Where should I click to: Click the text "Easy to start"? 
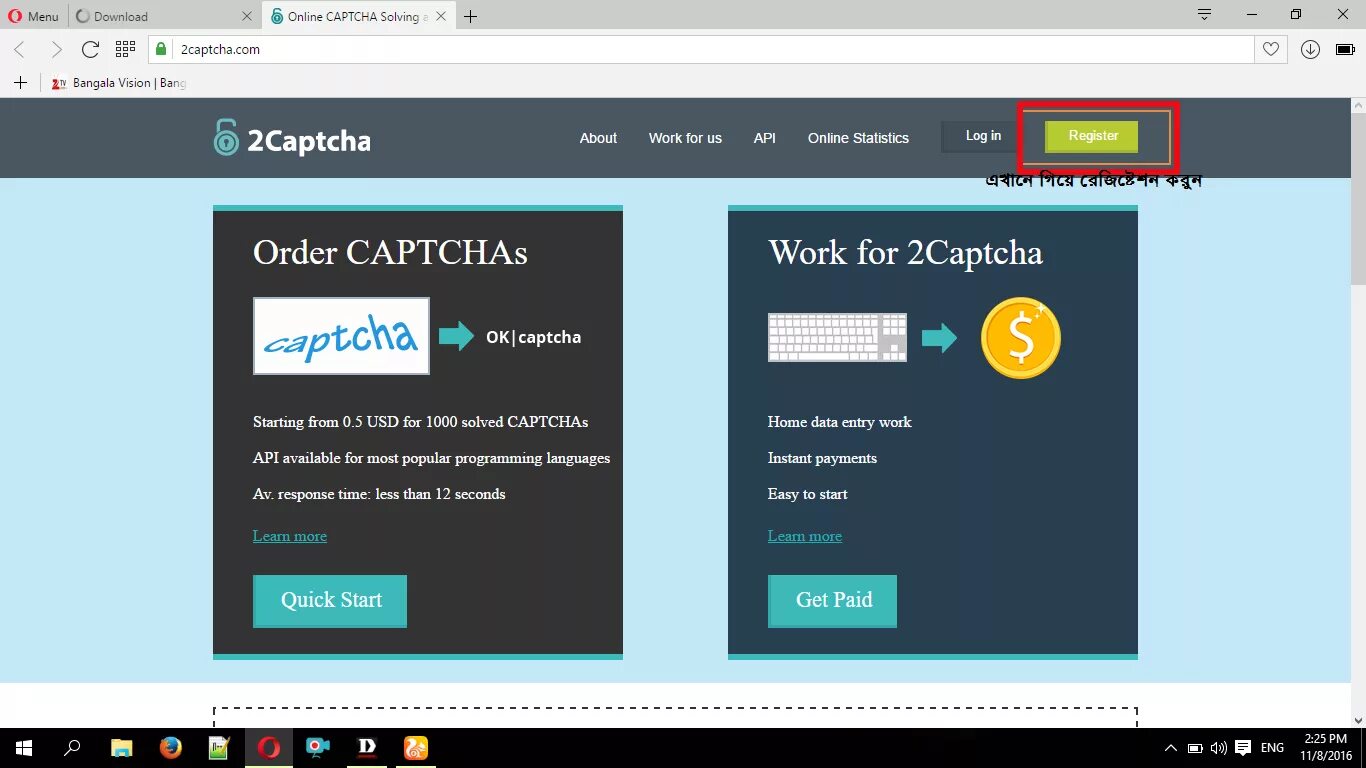click(x=807, y=494)
